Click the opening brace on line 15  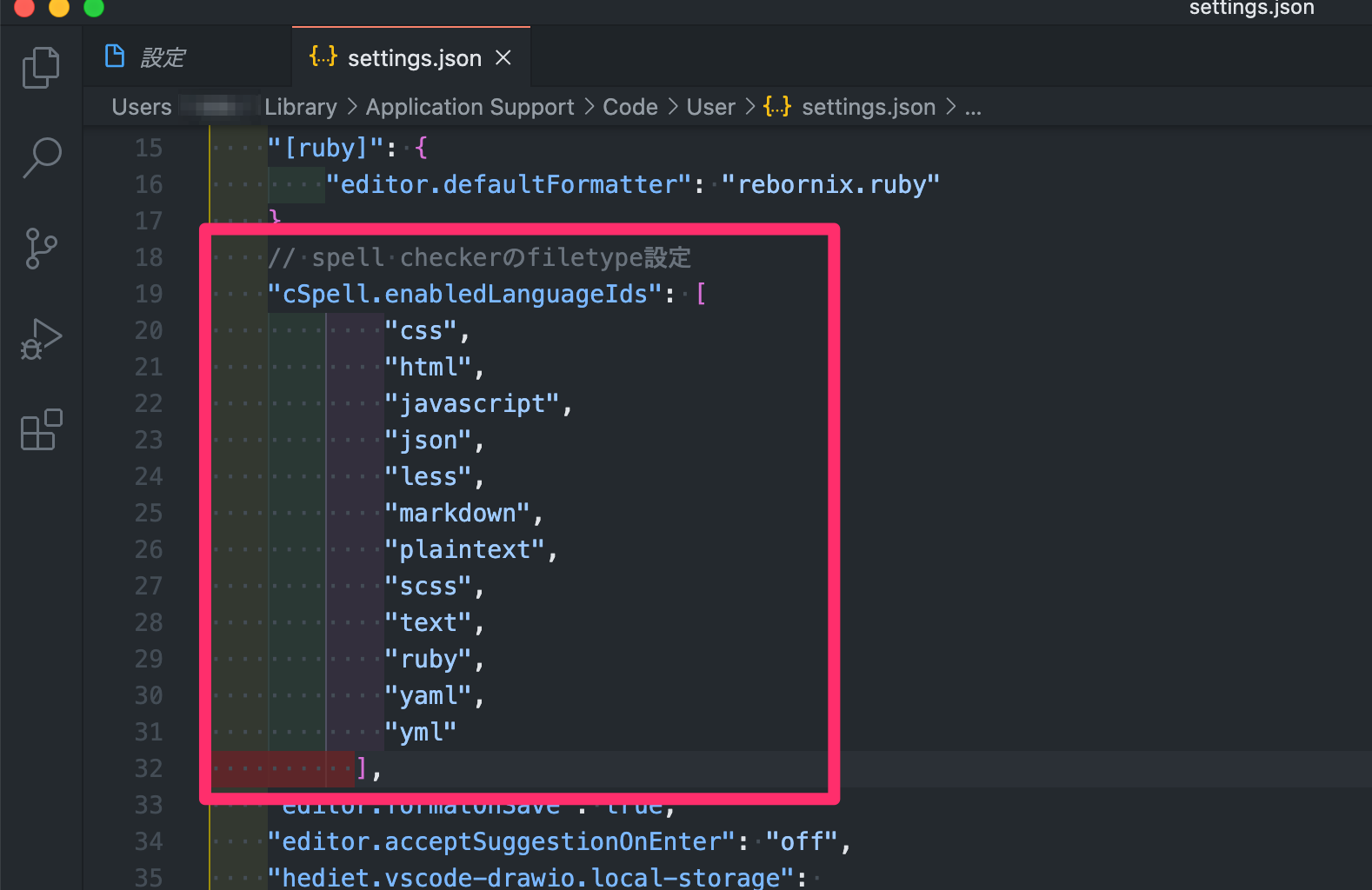click(421, 148)
